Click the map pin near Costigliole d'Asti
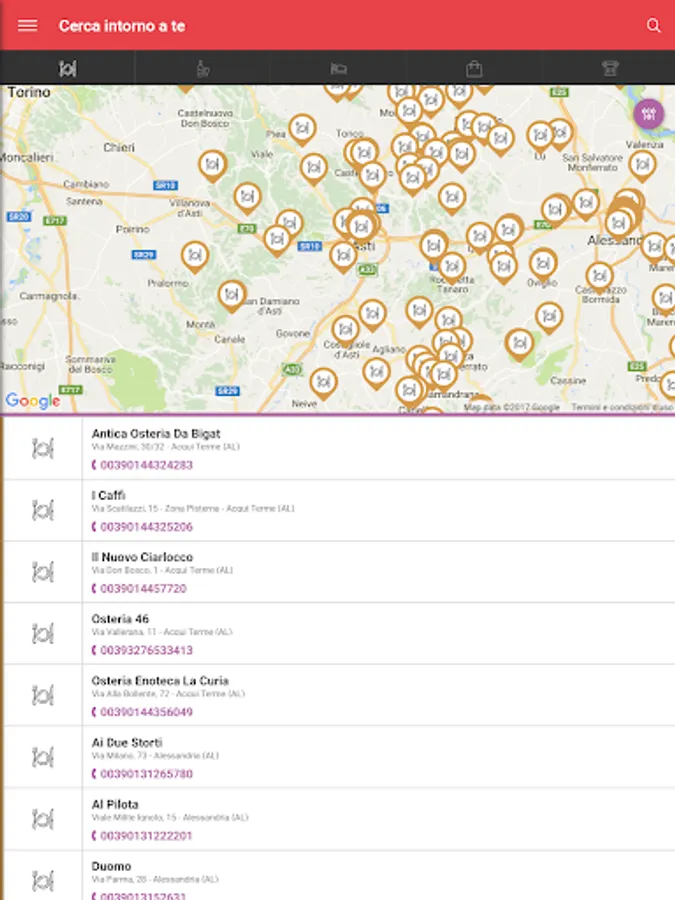The image size is (675, 900). 346,330
